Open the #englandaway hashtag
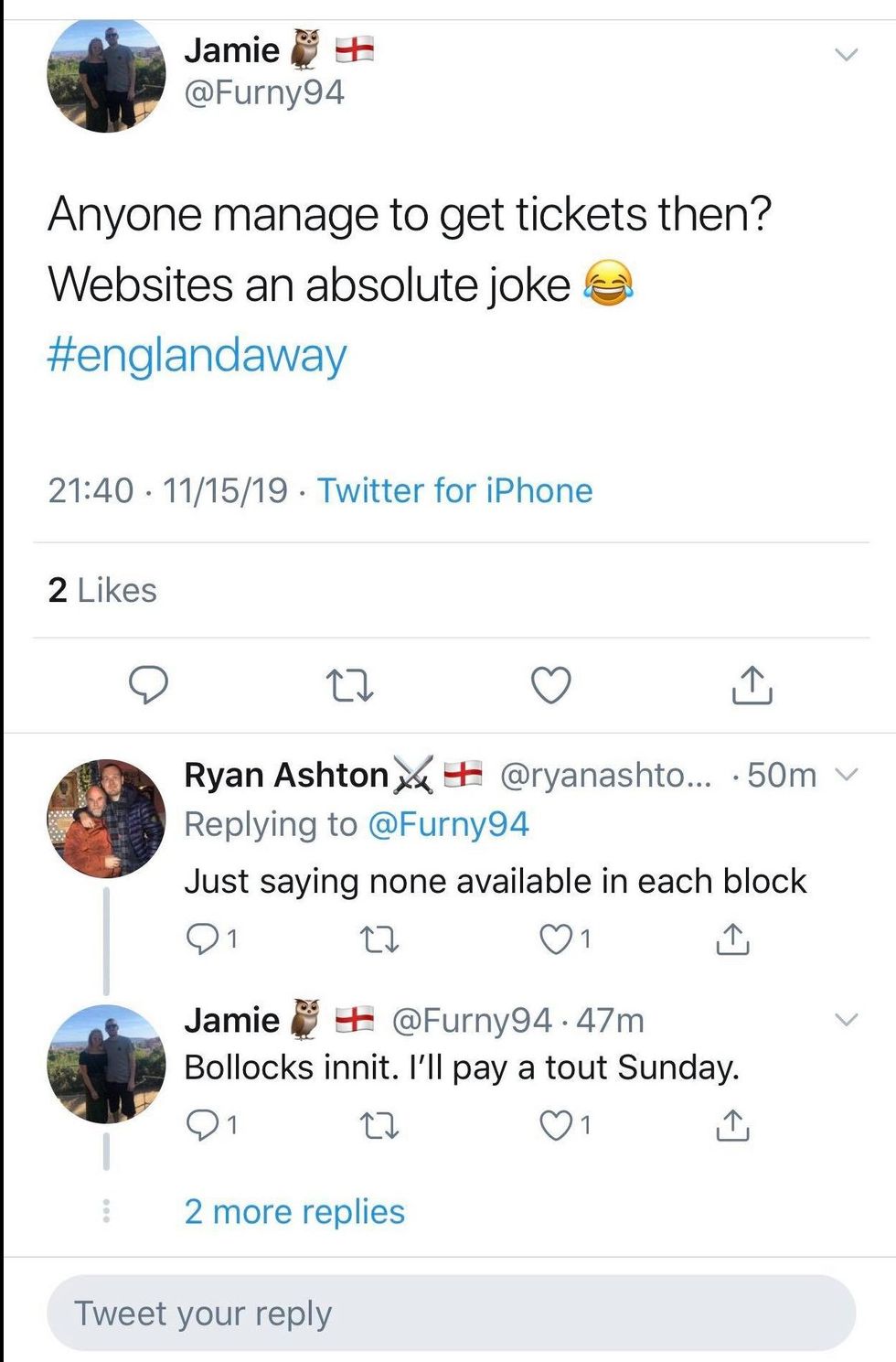Viewport: 896px width, 1362px height. tap(197, 355)
